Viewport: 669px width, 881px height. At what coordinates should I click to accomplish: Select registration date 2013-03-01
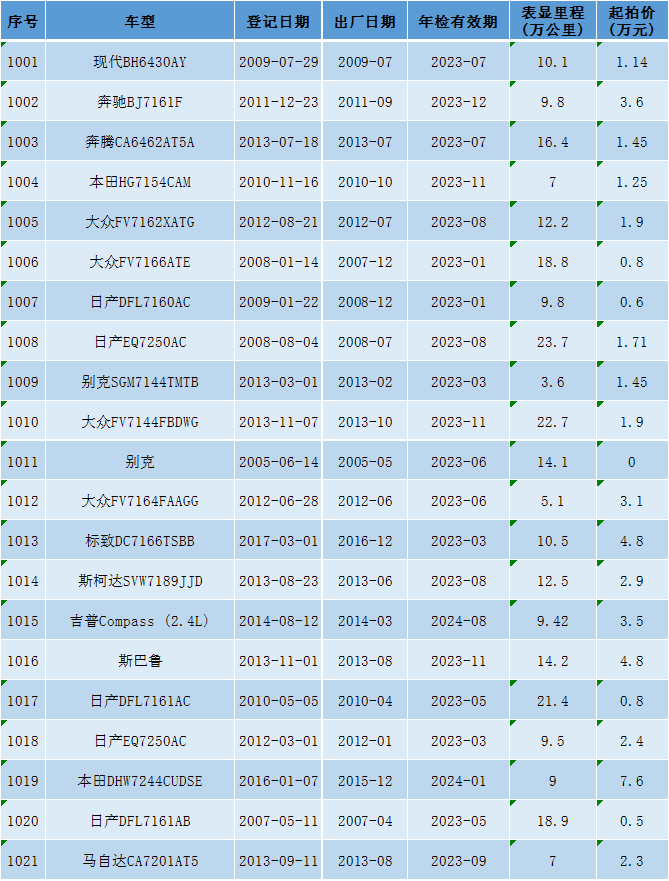278,380
